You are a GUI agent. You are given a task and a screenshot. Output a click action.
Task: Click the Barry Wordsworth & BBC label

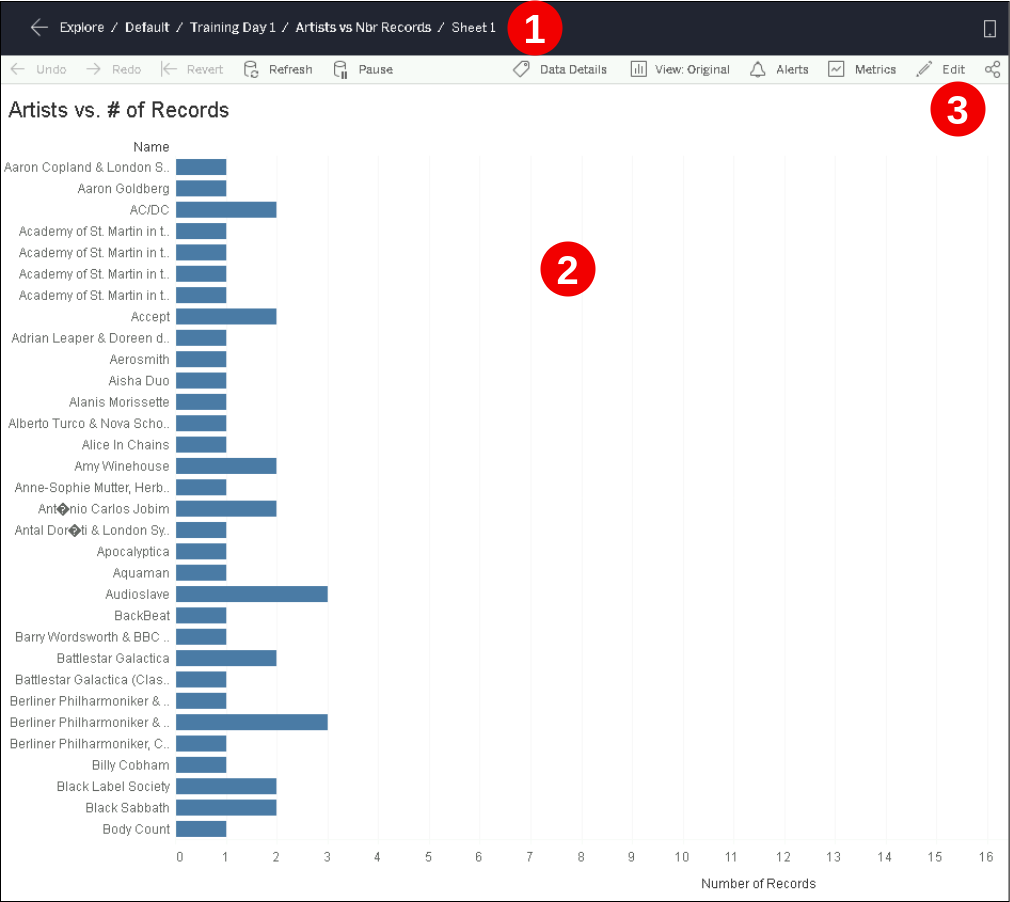[x=92, y=637]
